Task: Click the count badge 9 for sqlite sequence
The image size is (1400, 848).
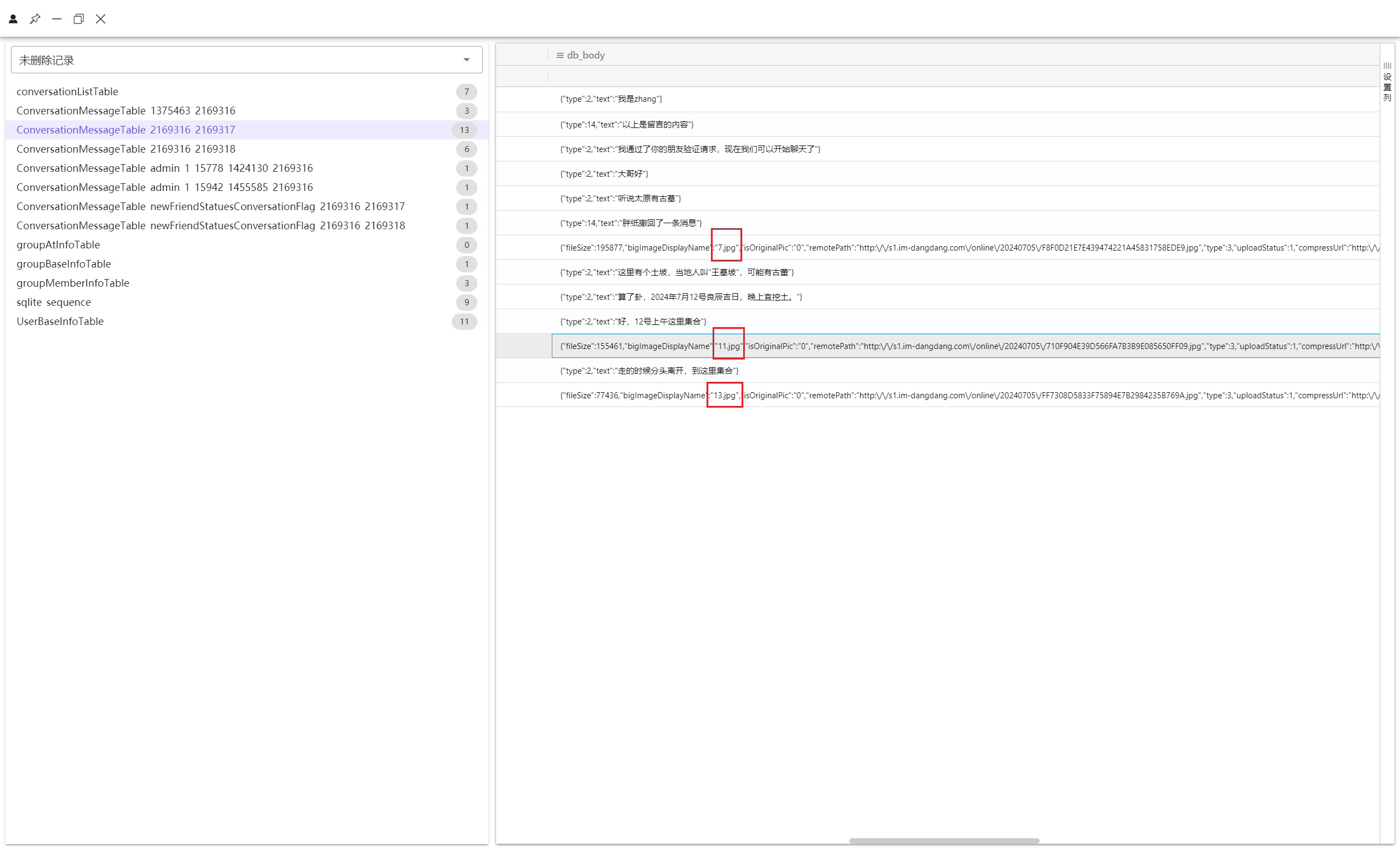Action: point(466,303)
